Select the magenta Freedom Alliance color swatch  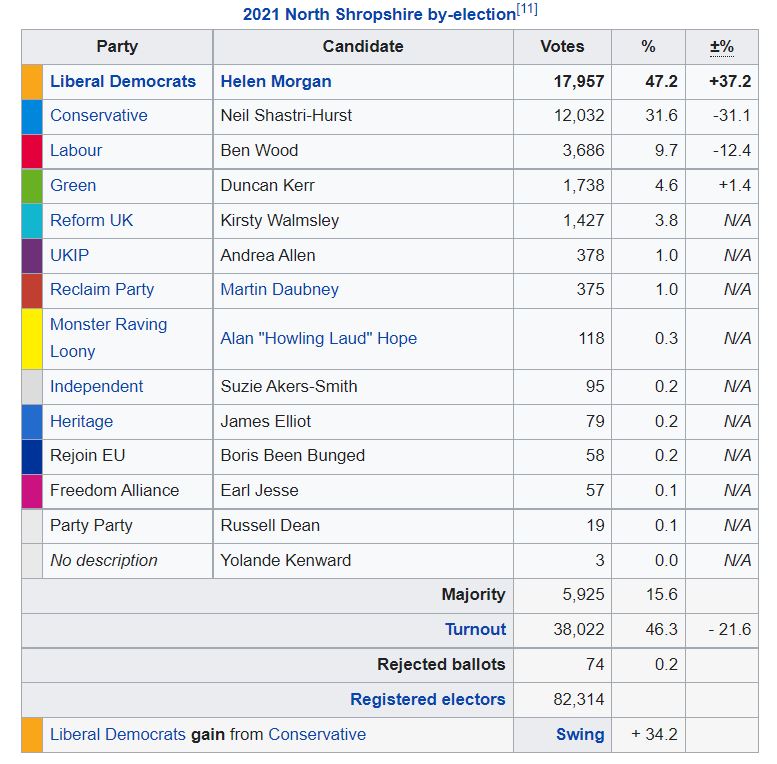point(32,491)
